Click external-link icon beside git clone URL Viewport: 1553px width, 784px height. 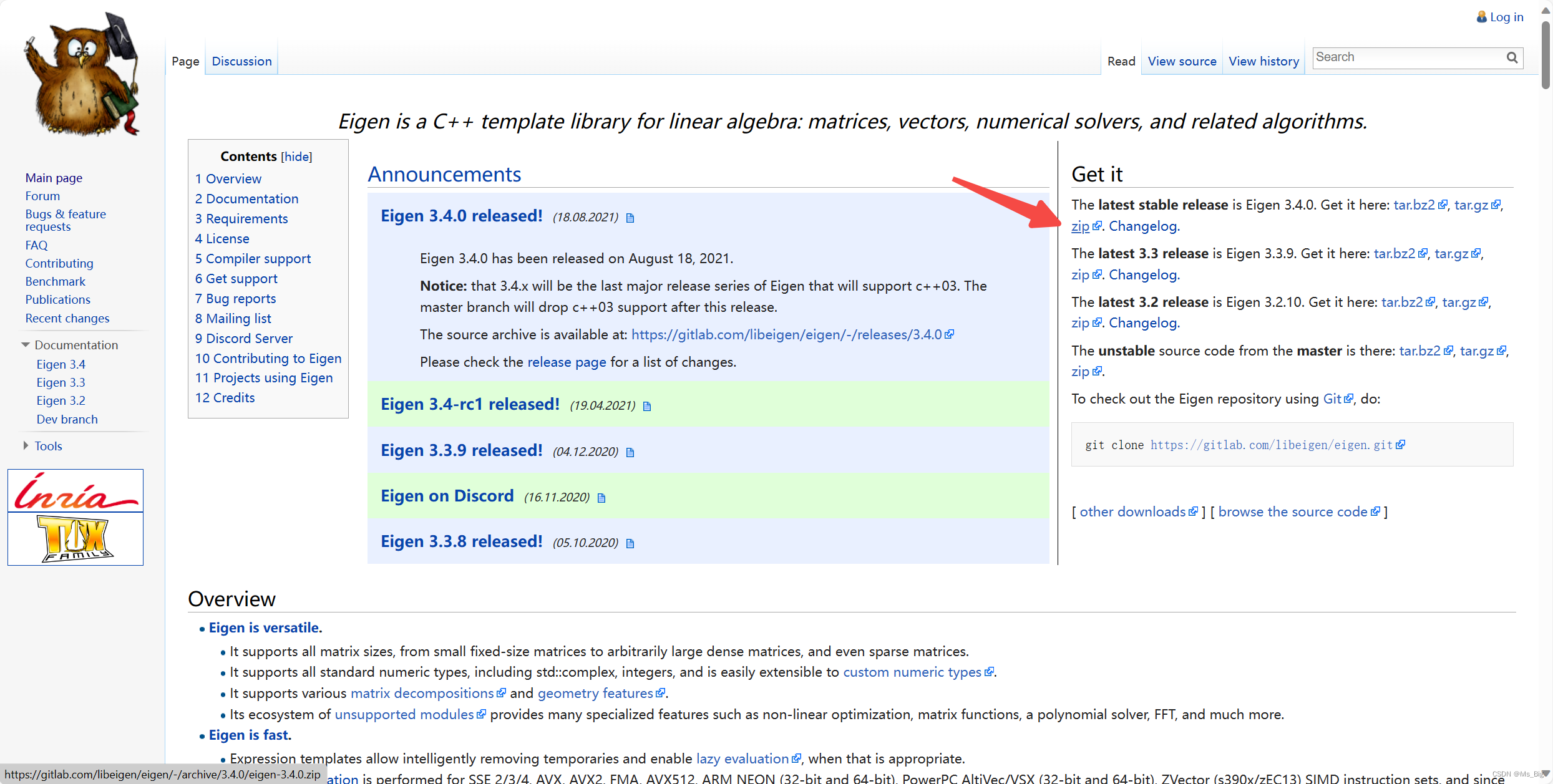tap(1401, 444)
